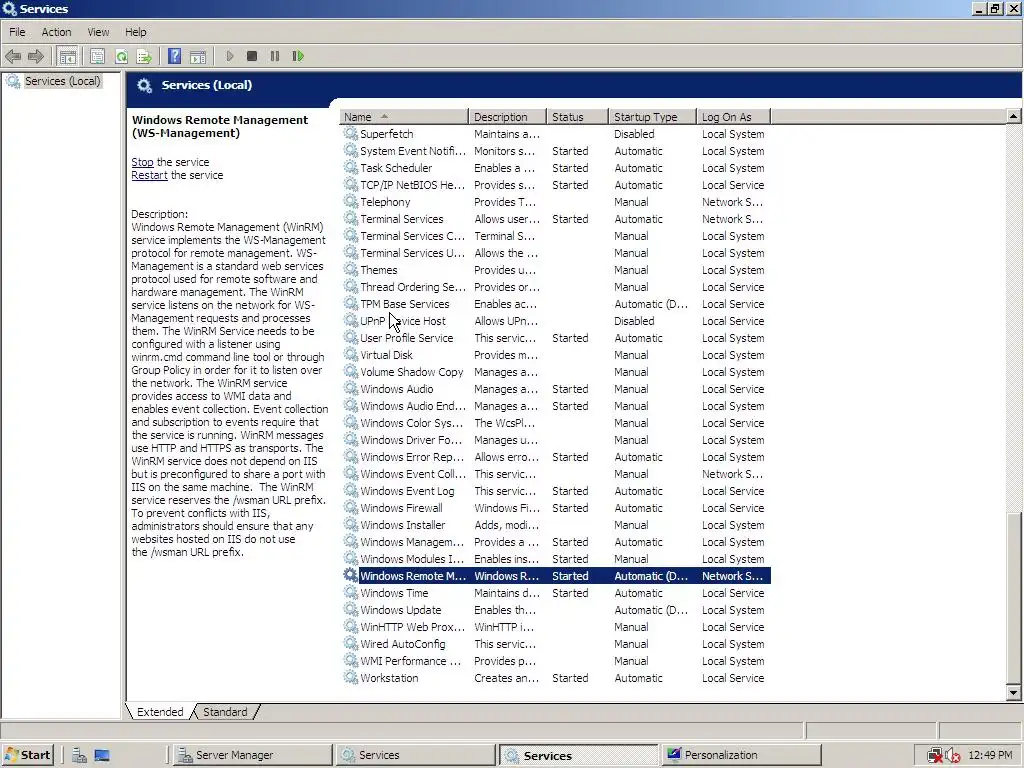
Task: Click the services list scroll up arrow
Action: 1013,116
